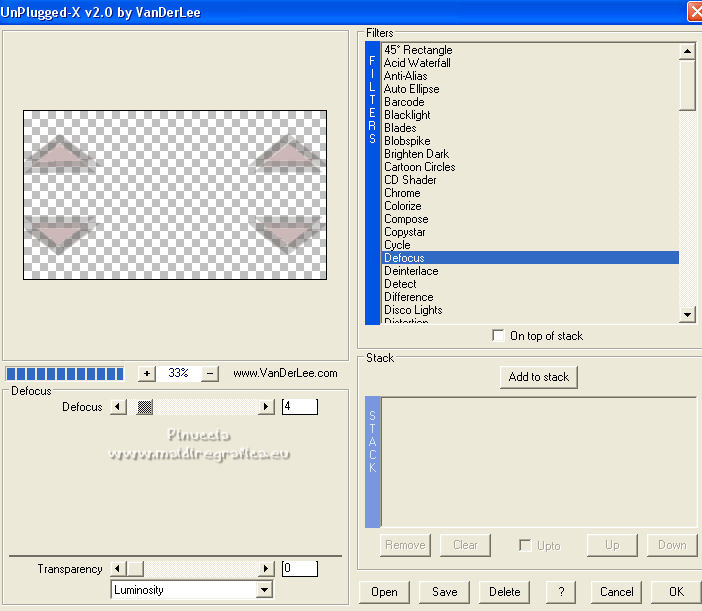Move stack item Down

click(x=672, y=545)
